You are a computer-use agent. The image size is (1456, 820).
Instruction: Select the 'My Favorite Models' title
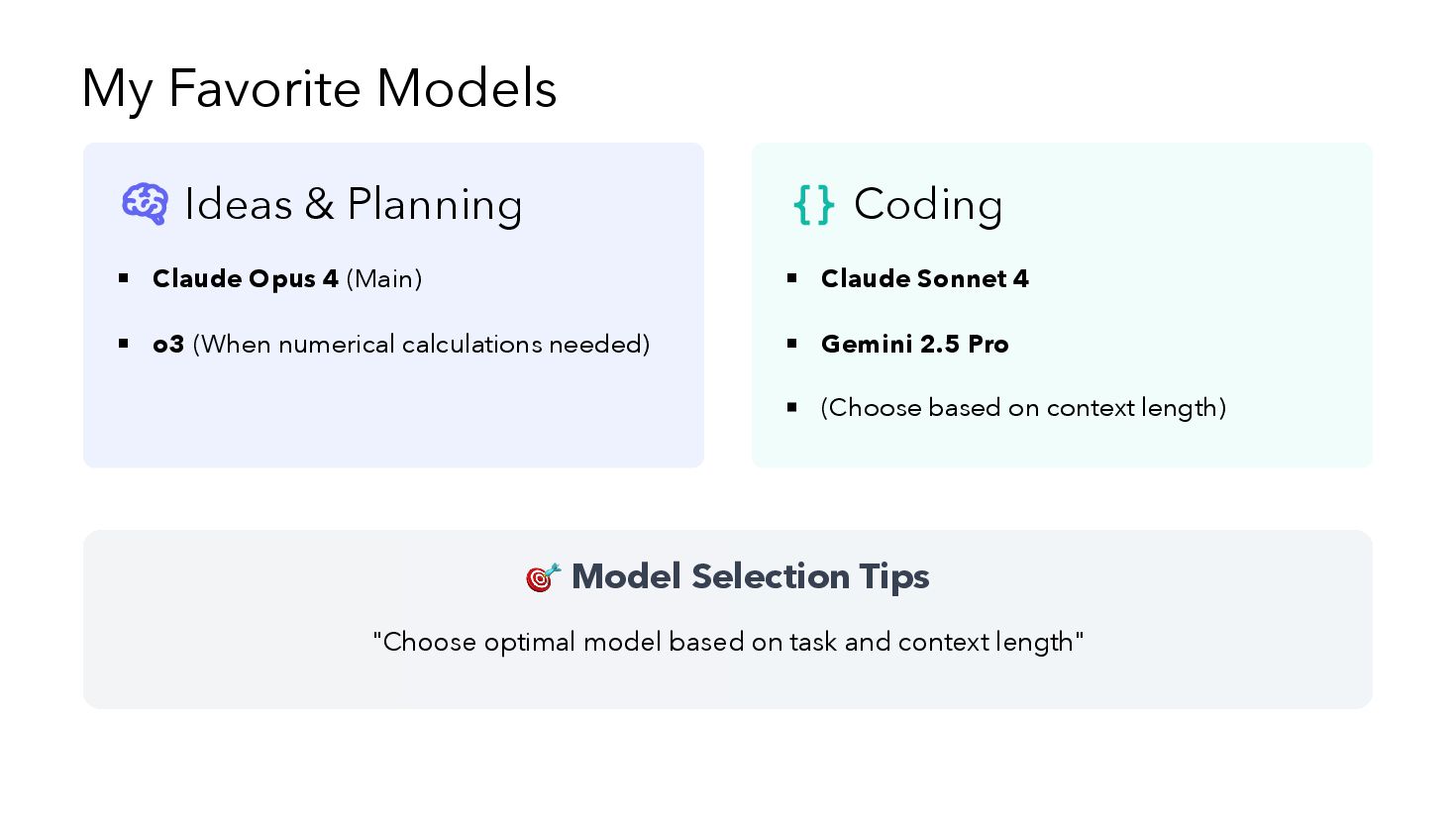click(319, 87)
